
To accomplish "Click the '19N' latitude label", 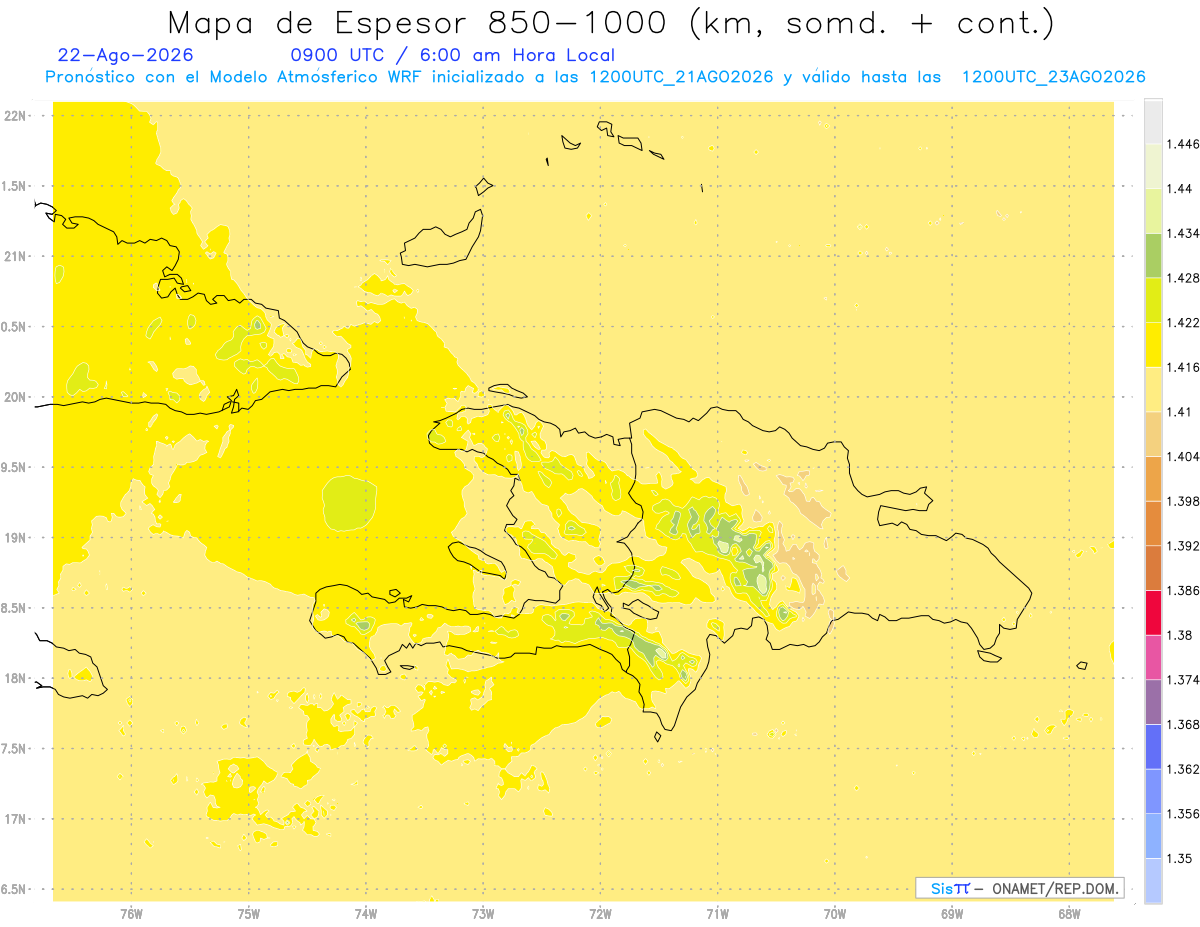I will pyautogui.click(x=14, y=538).
